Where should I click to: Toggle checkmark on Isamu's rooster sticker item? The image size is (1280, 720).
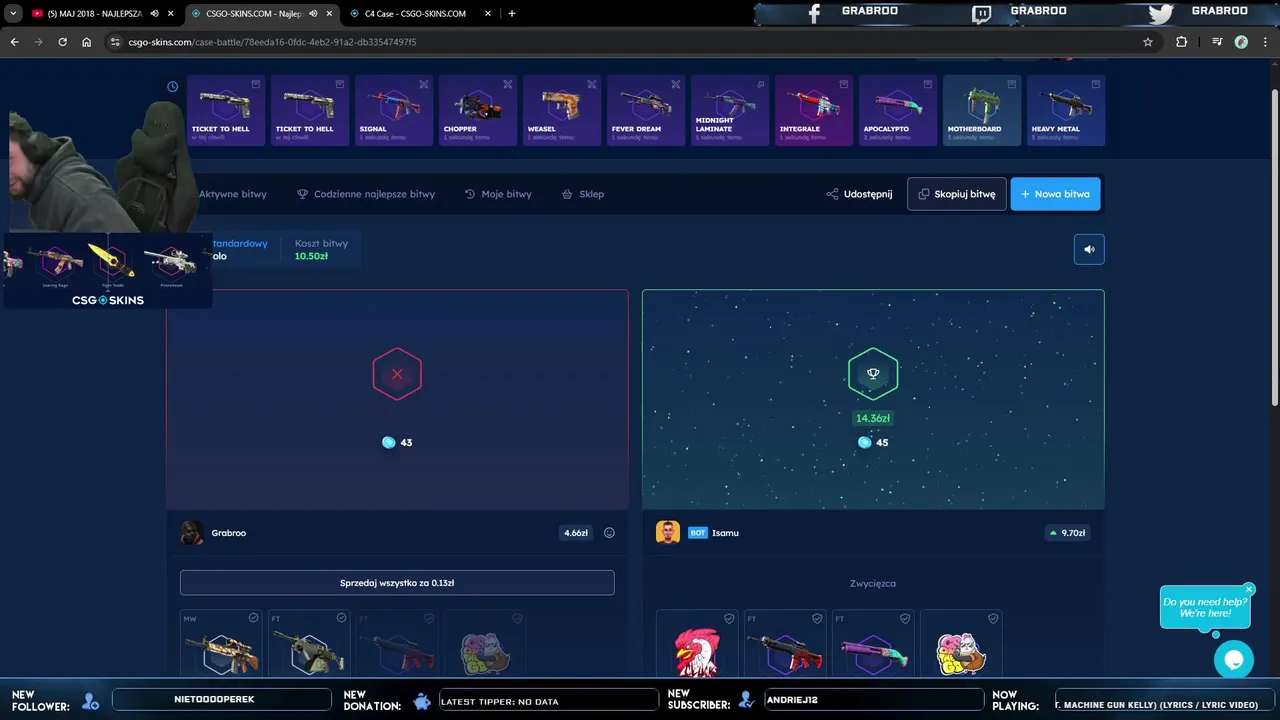click(x=729, y=619)
